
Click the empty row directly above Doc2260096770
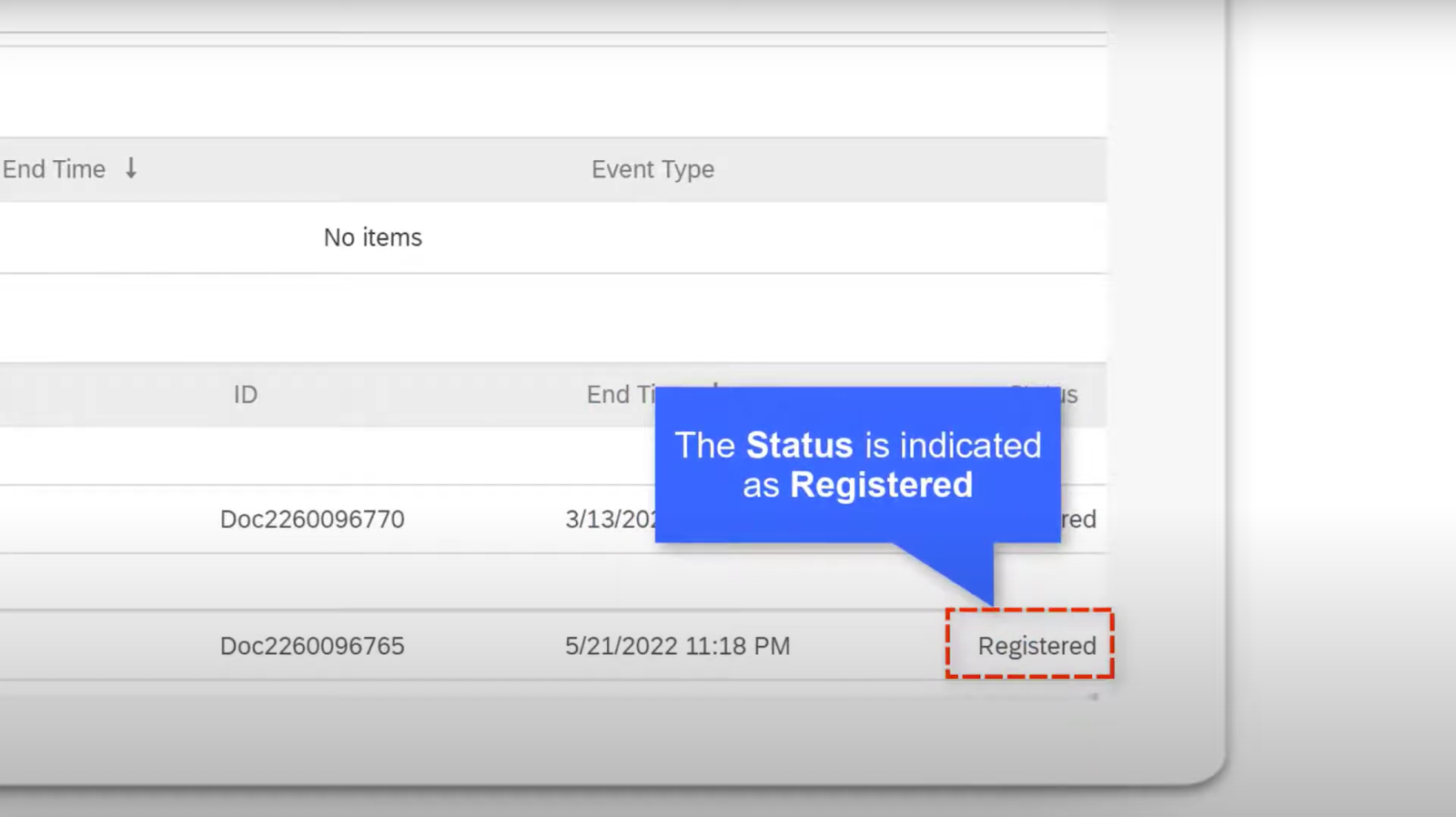tap(364, 455)
